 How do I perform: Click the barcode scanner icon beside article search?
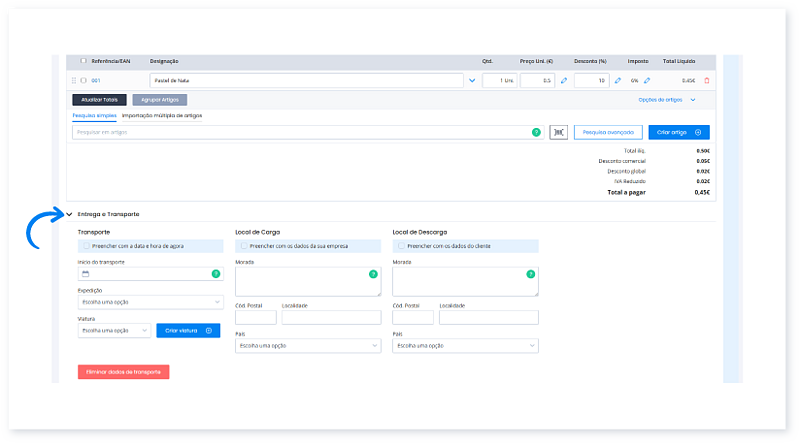coord(557,132)
